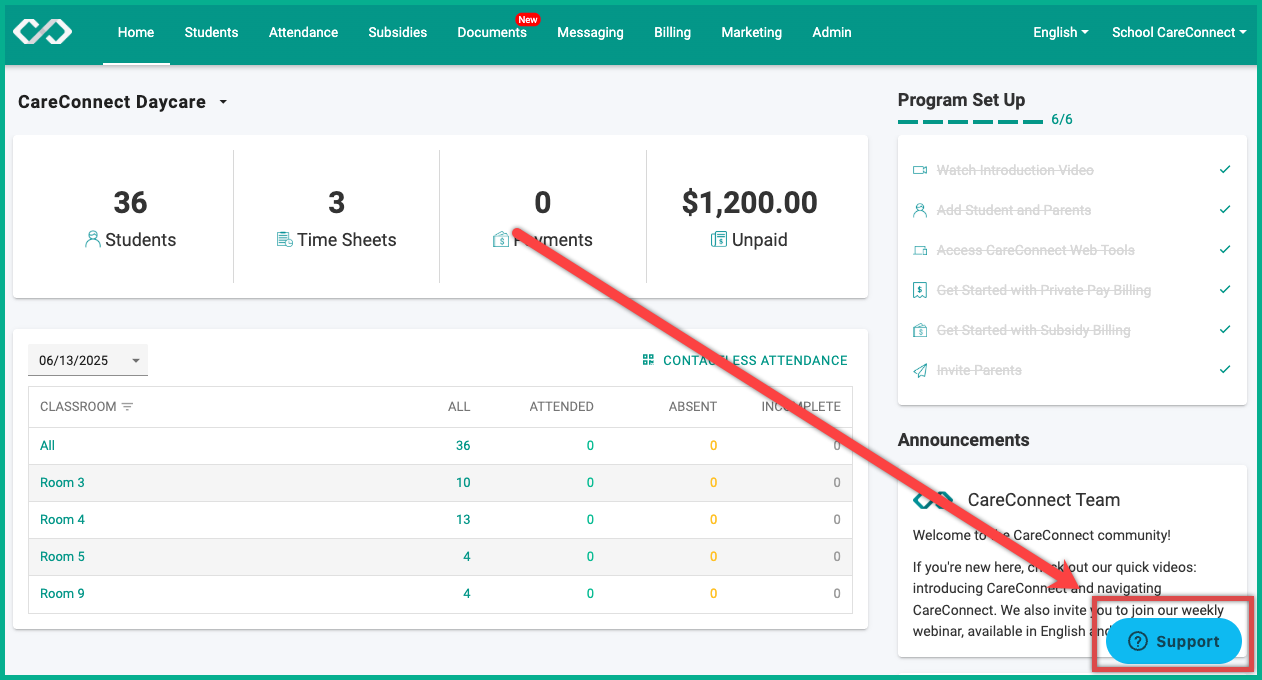Click the Access CareConnect Web Tools icon
The image size is (1262, 680).
[x=920, y=250]
